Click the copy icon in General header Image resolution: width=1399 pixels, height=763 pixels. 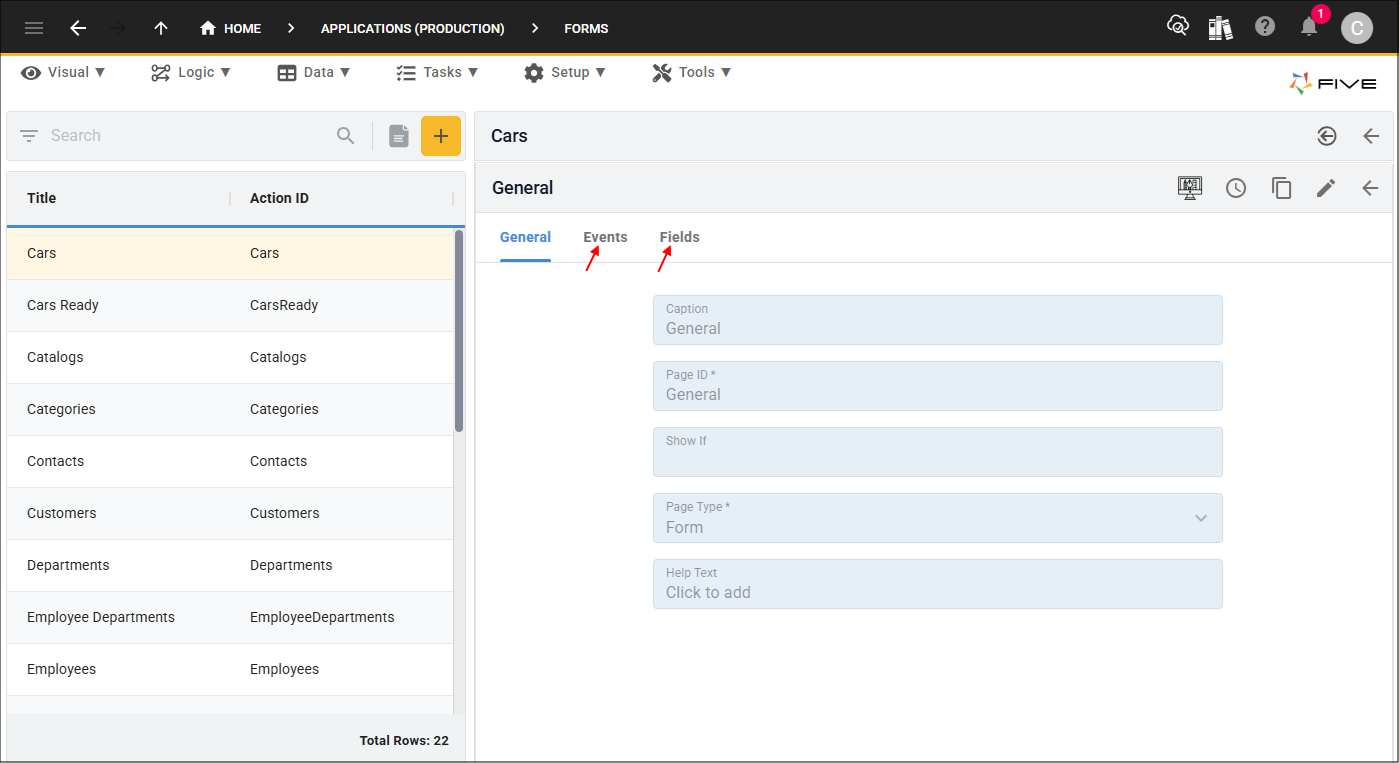coord(1281,188)
